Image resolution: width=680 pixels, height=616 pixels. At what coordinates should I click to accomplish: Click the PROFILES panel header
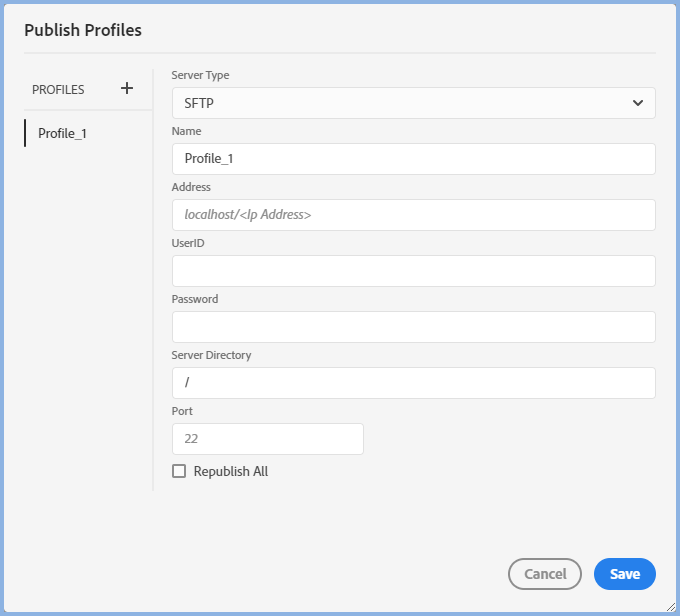tap(58, 89)
